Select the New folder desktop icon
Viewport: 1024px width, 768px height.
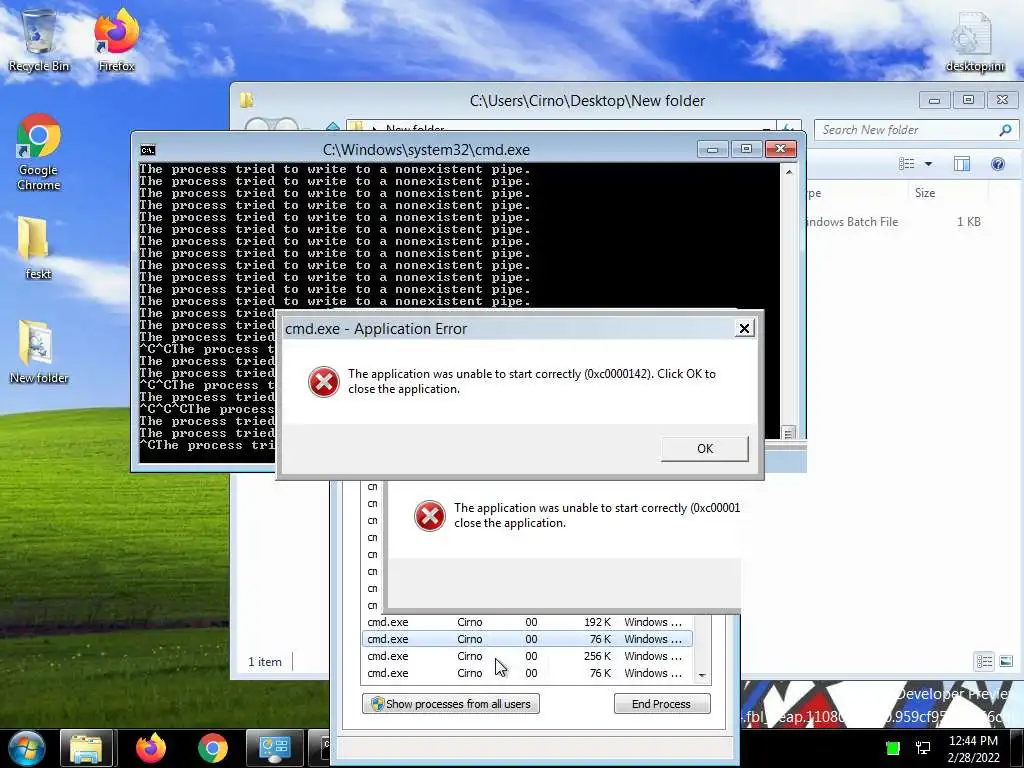tap(39, 351)
